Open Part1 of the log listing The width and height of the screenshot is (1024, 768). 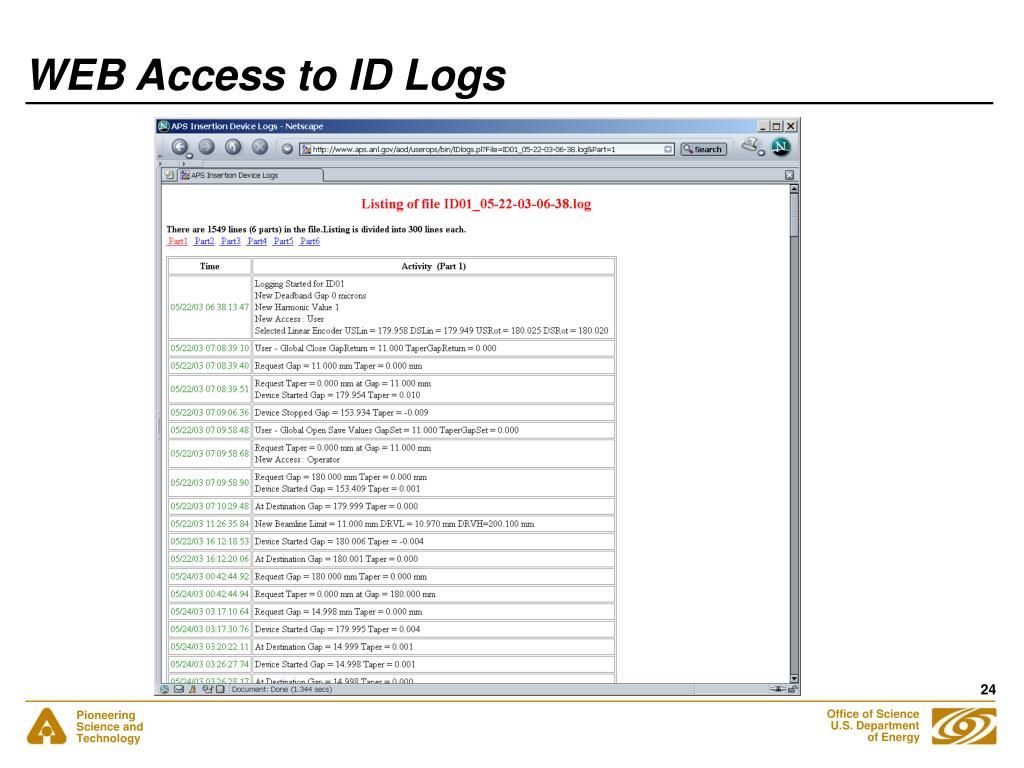[x=178, y=241]
